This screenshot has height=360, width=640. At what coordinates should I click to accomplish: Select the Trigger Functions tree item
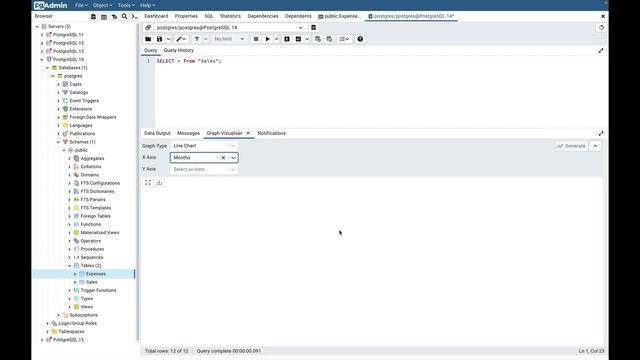(98, 290)
